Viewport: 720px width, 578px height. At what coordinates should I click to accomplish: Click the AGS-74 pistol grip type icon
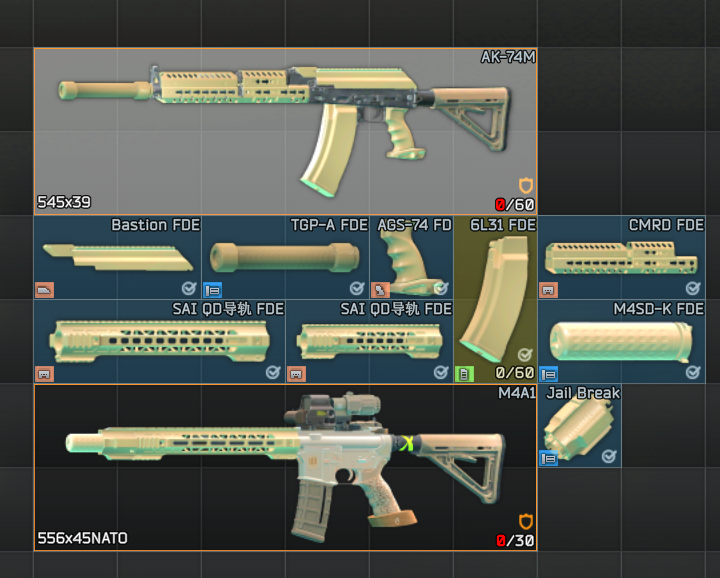(380, 290)
